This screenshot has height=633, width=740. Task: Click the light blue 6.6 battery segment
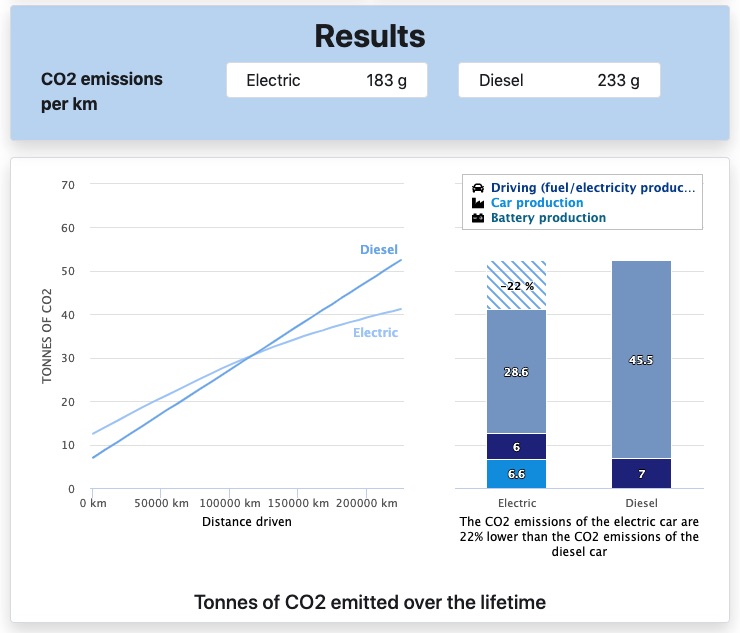click(x=516, y=473)
